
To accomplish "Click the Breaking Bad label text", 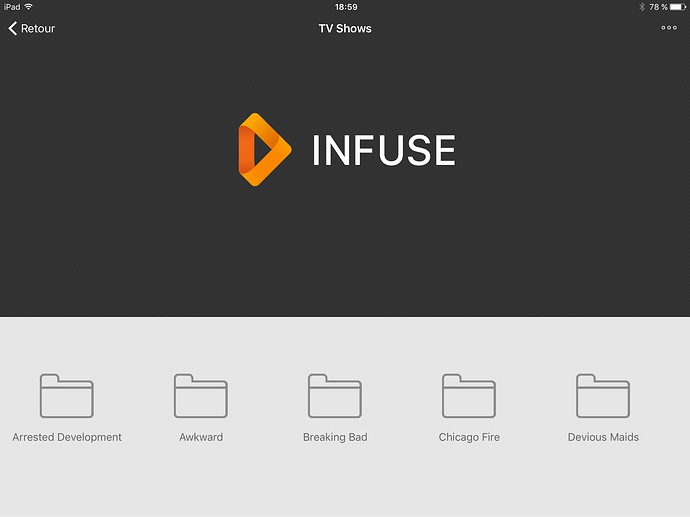I will tap(335, 437).
